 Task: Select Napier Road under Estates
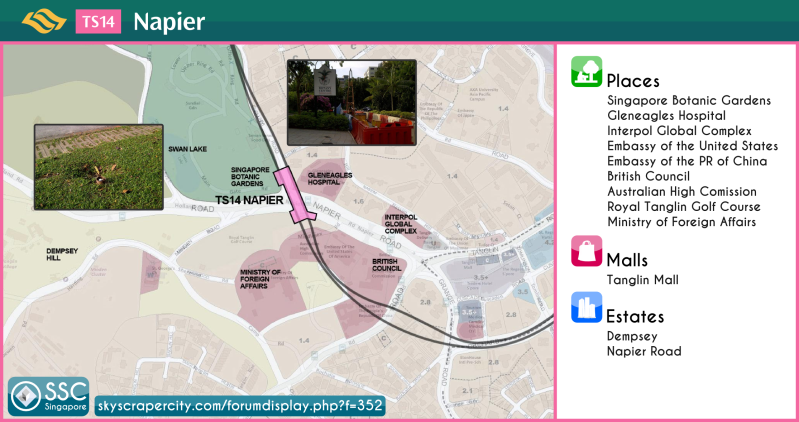644,351
